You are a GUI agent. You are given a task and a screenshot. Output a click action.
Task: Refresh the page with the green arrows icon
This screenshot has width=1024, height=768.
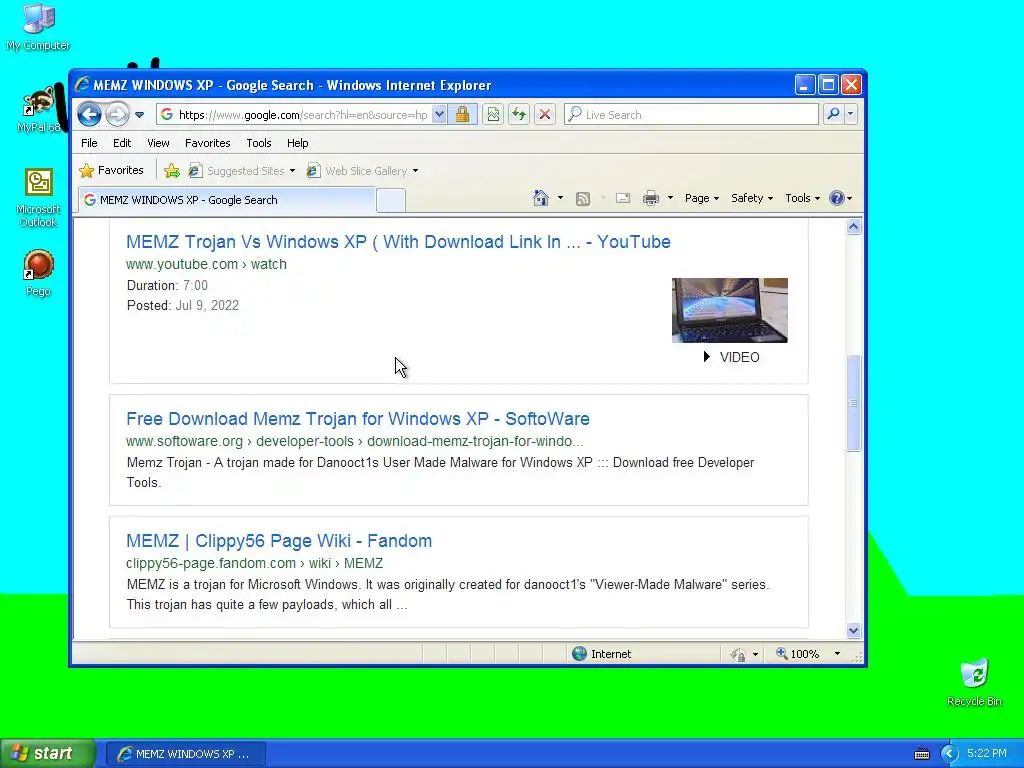[x=519, y=115]
